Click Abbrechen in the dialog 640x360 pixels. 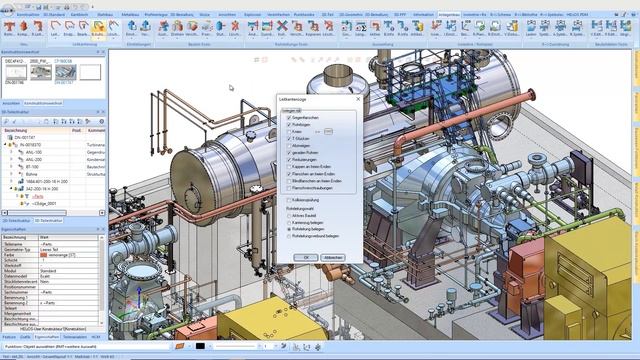click(333, 258)
